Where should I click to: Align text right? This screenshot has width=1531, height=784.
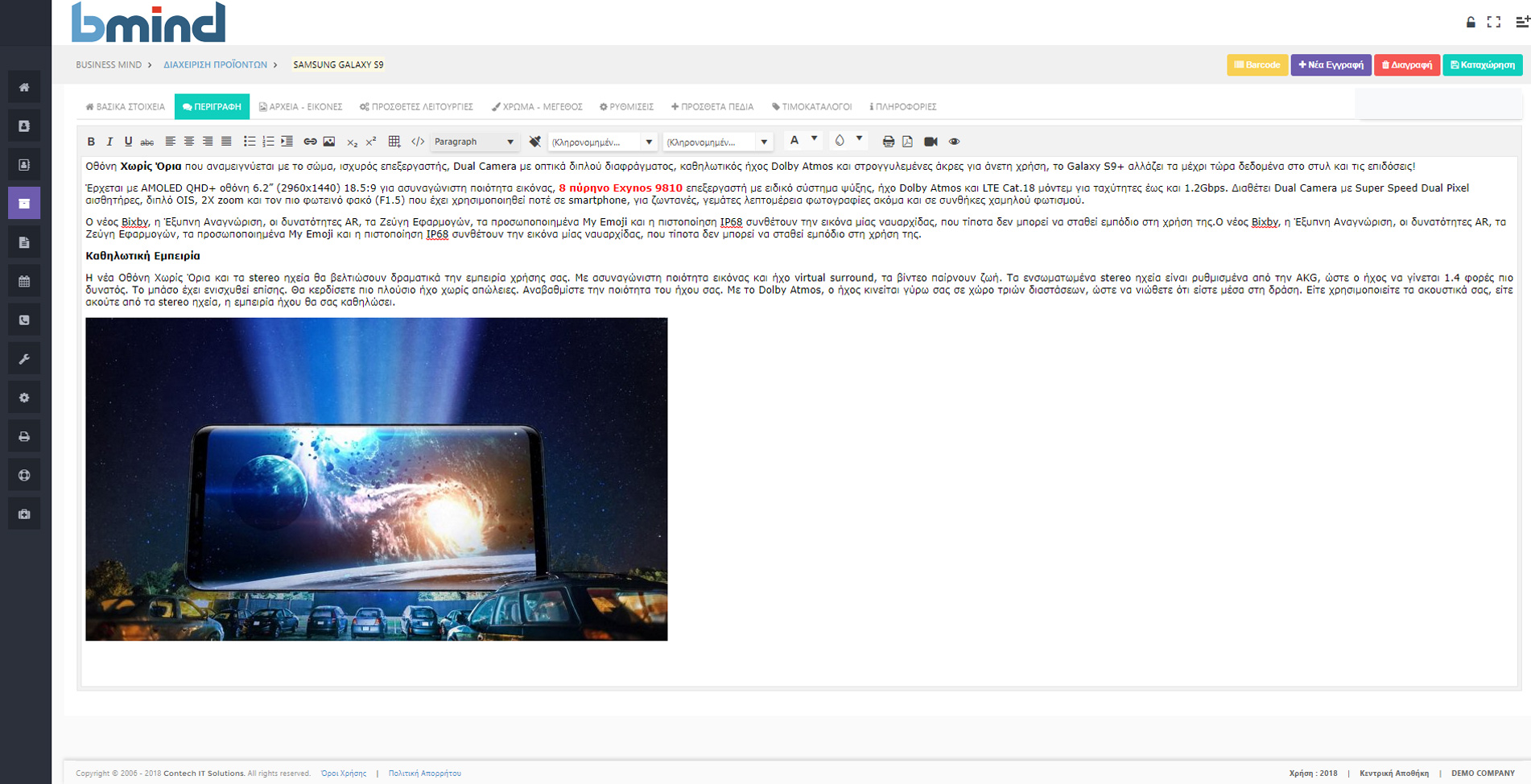pyautogui.click(x=208, y=142)
